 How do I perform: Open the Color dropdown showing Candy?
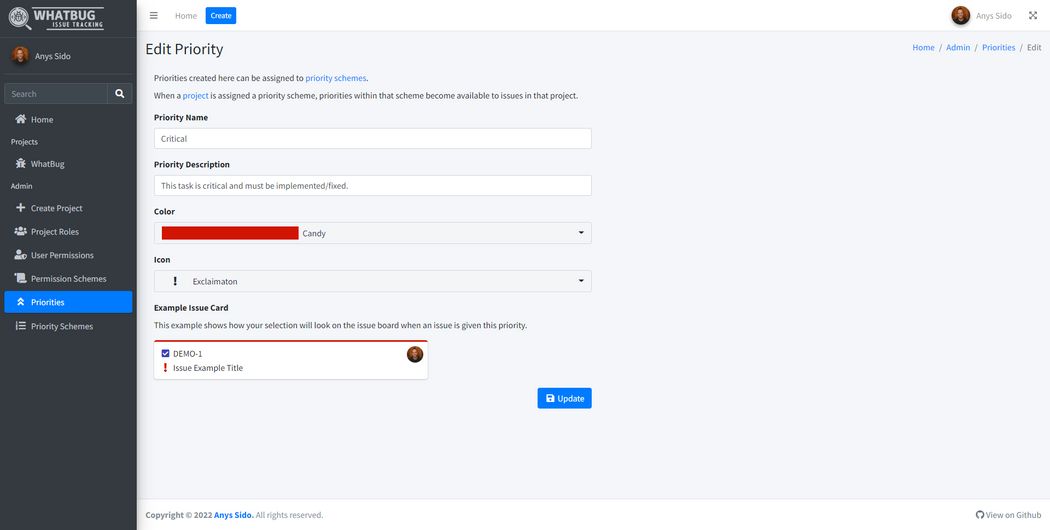tap(372, 233)
